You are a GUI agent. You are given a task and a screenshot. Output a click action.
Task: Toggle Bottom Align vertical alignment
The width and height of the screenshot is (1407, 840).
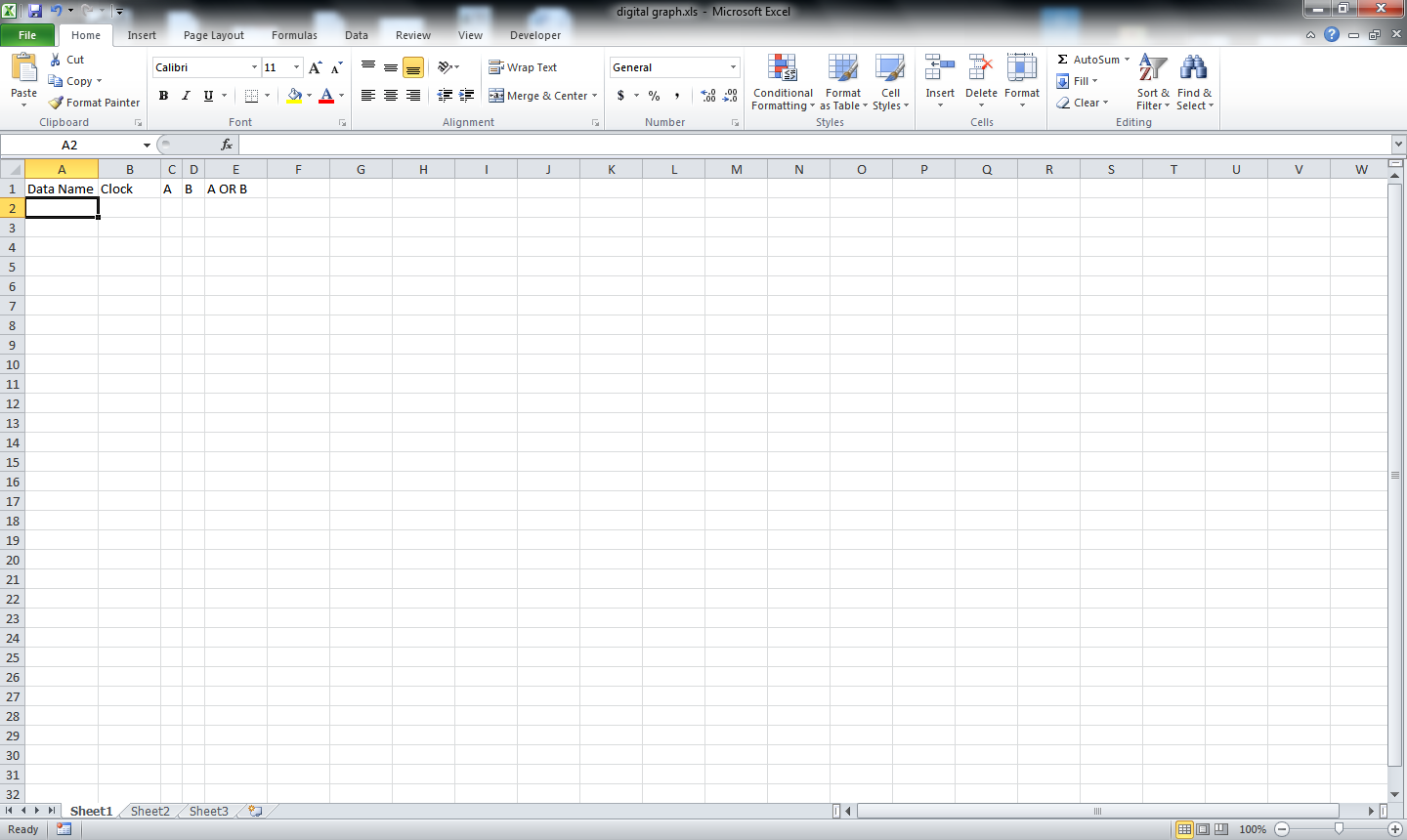(x=413, y=67)
